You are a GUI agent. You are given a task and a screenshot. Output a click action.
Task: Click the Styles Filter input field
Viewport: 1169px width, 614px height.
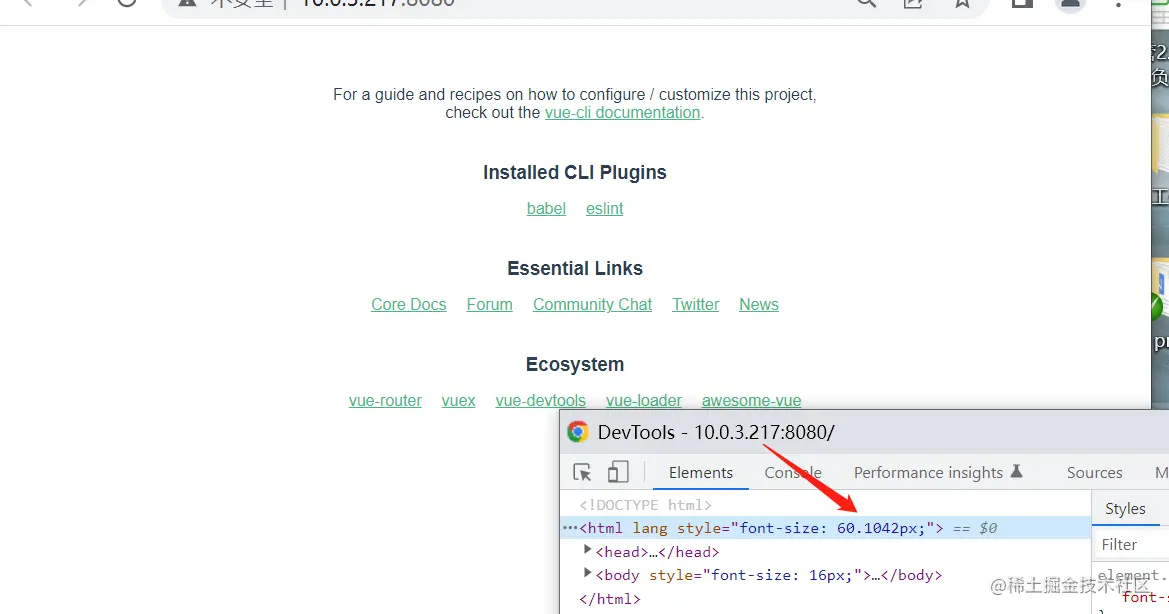click(x=1130, y=545)
